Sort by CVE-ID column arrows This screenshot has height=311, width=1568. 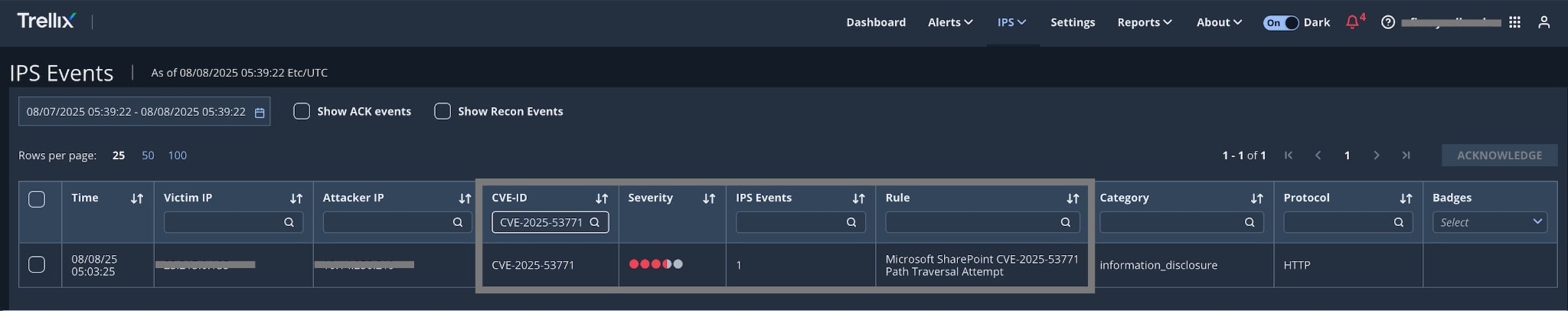click(602, 198)
